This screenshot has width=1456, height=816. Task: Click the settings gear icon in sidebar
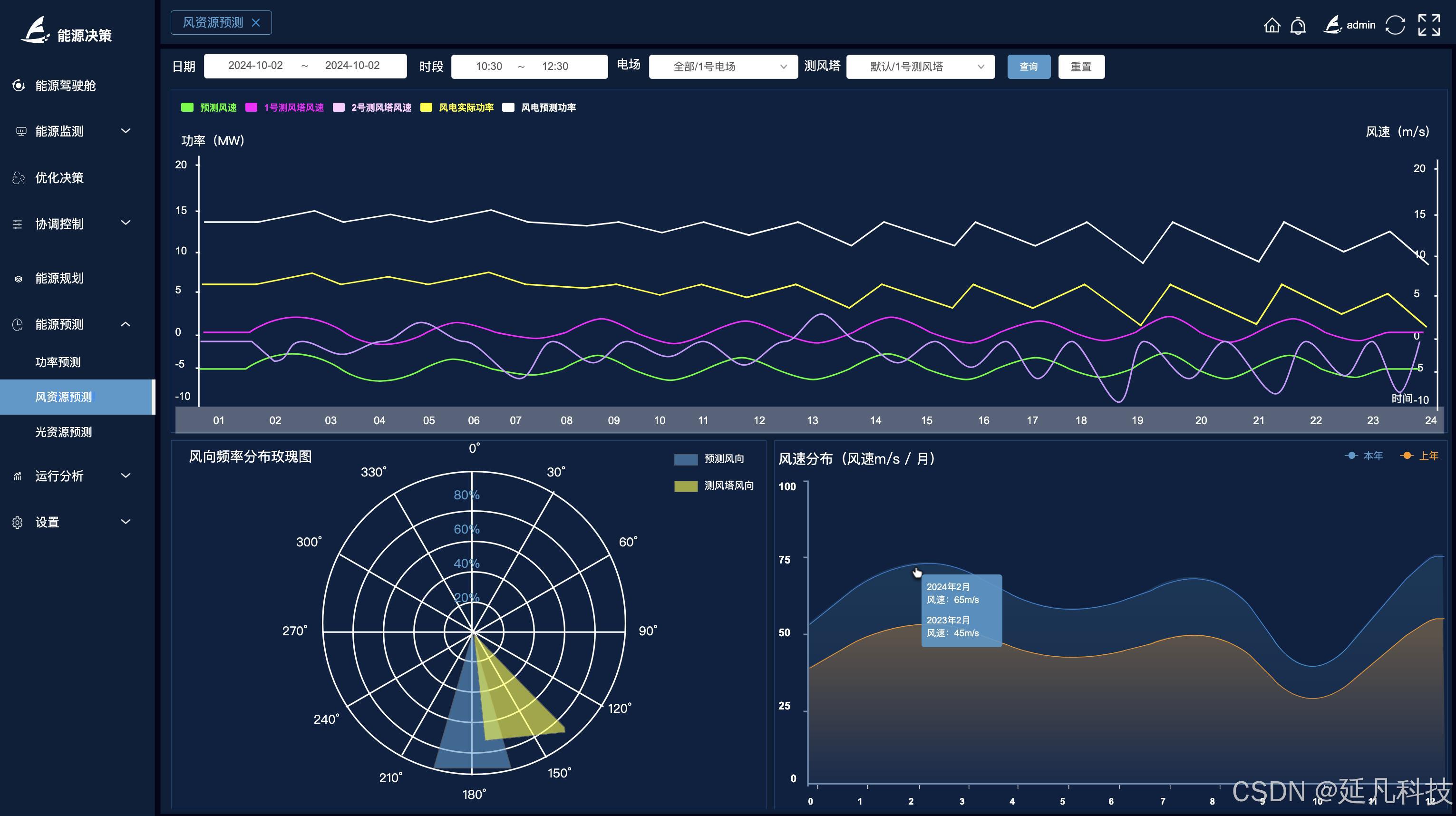click(x=18, y=522)
